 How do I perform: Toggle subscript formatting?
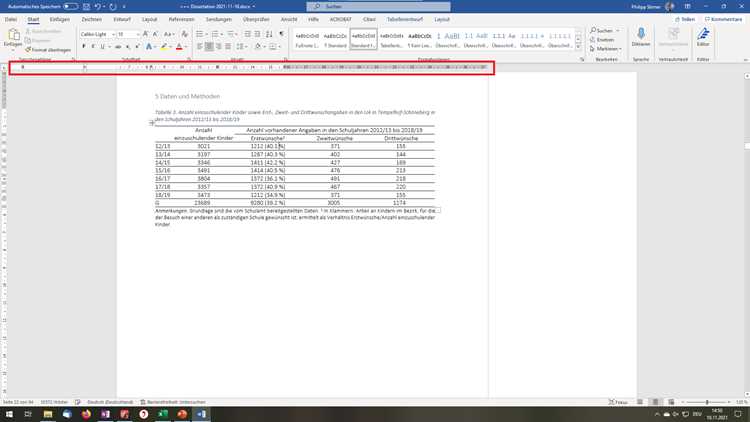click(128, 47)
